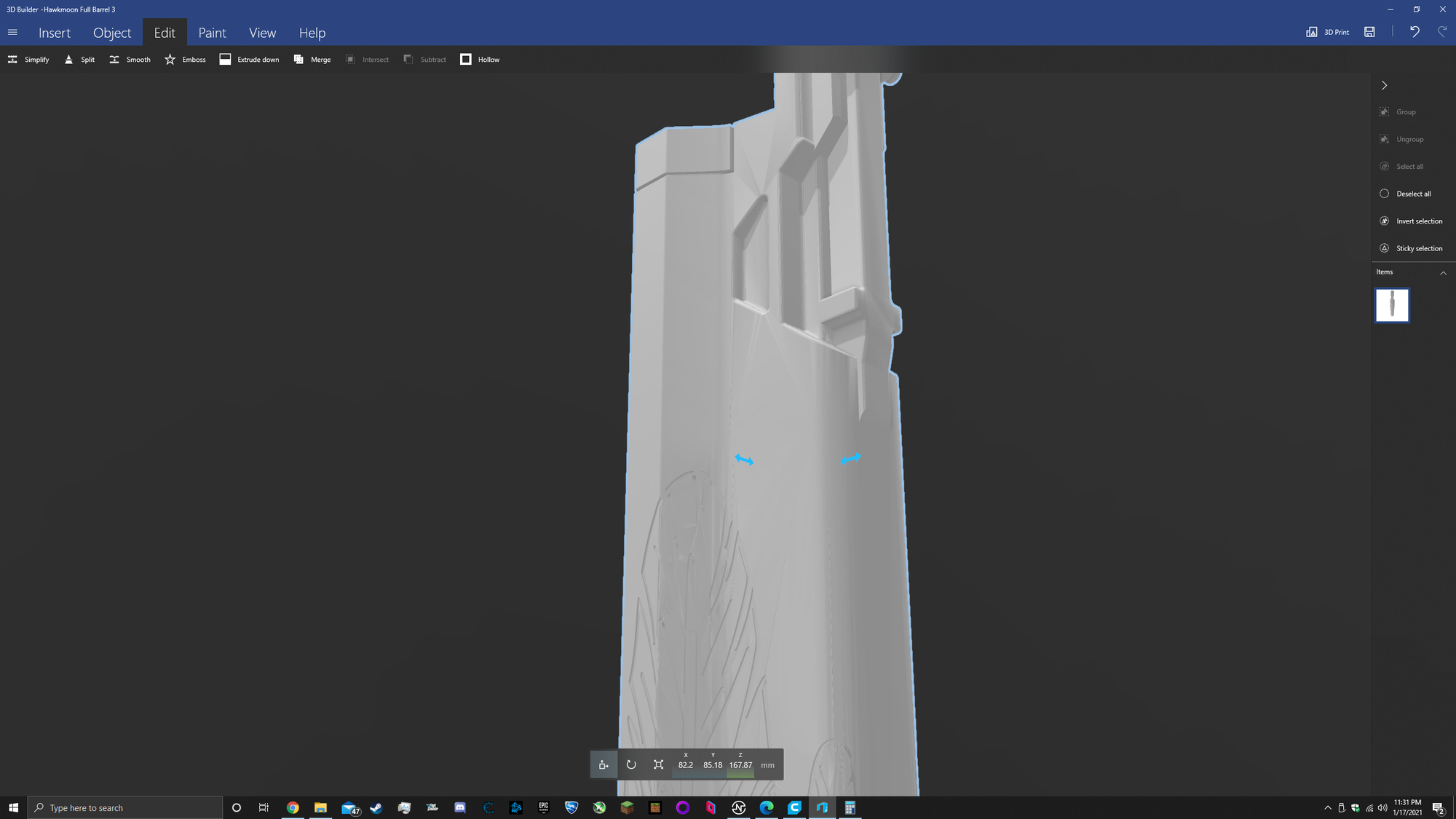
Task: Click Invert selection
Action: click(x=1411, y=221)
